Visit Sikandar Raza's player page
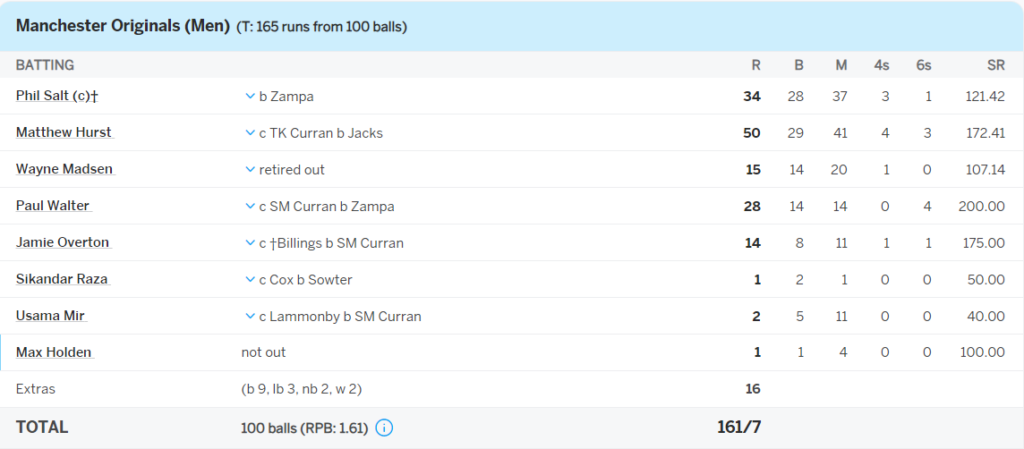The image size is (1024, 449). [x=61, y=280]
